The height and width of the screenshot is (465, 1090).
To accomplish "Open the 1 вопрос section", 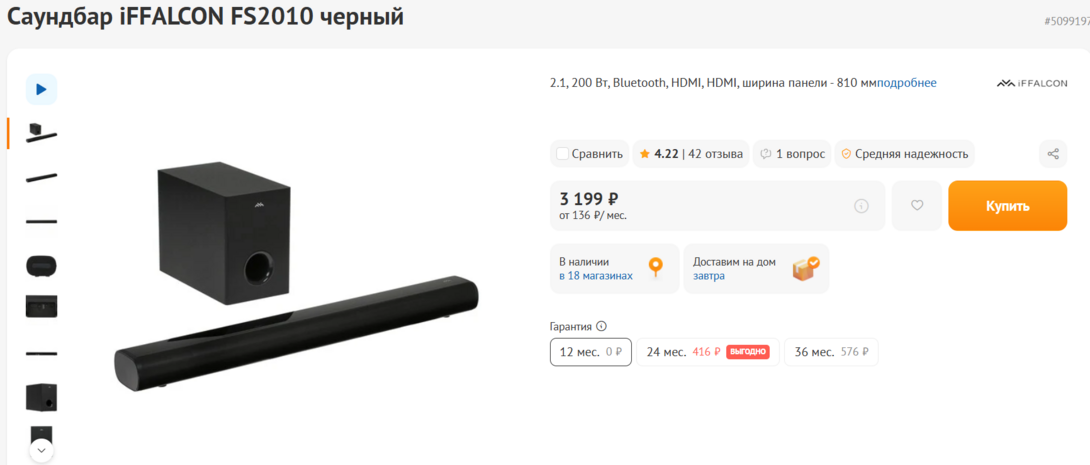I will tap(793, 154).
